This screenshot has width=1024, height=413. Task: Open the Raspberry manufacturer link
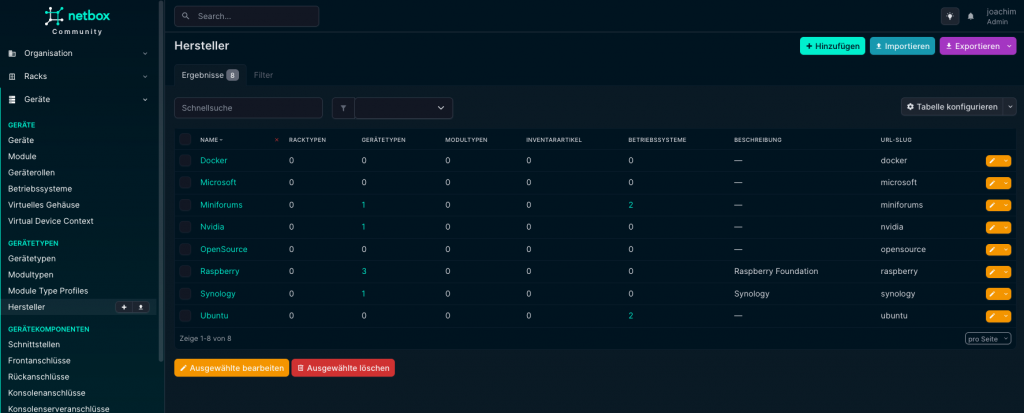[219, 271]
